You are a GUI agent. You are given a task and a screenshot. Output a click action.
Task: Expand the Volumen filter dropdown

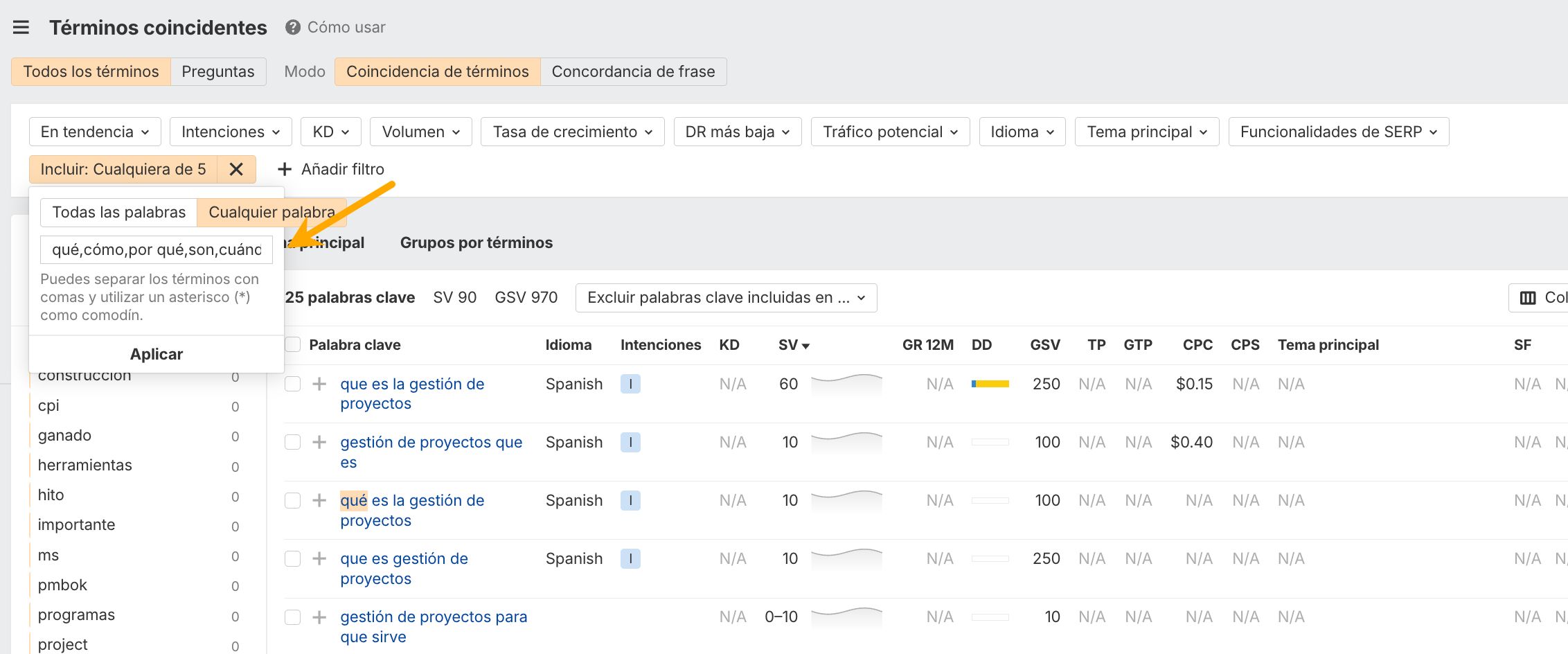click(420, 132)
